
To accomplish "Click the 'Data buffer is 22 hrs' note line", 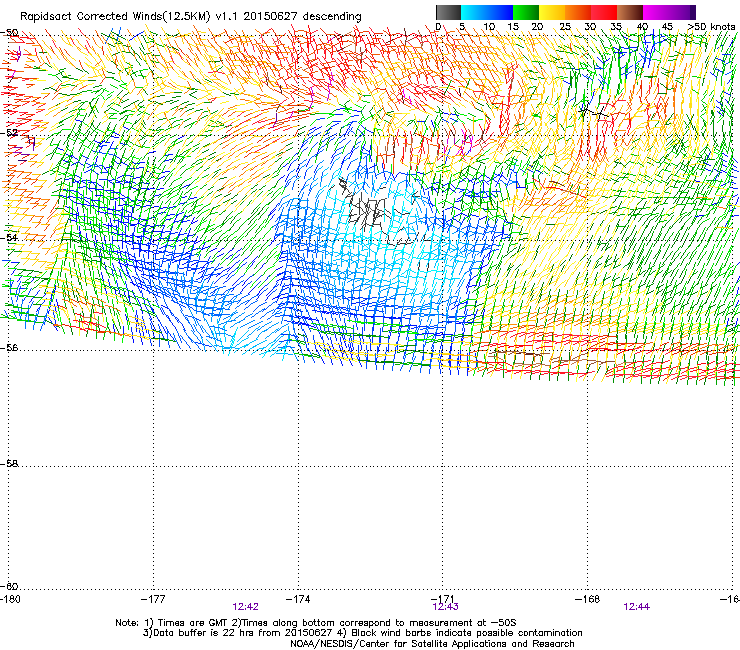I will click(x=362, y=633).
